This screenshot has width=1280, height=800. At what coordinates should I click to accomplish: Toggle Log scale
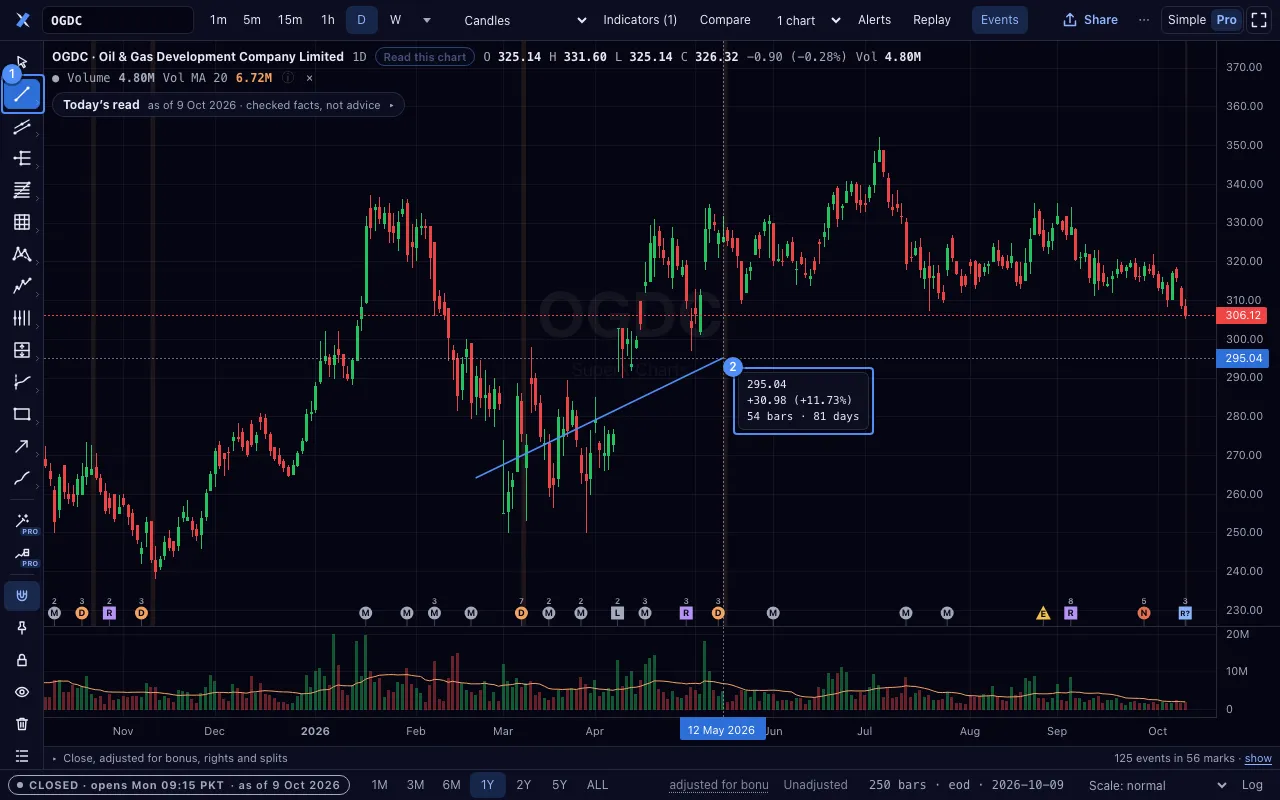point(1252,785)
